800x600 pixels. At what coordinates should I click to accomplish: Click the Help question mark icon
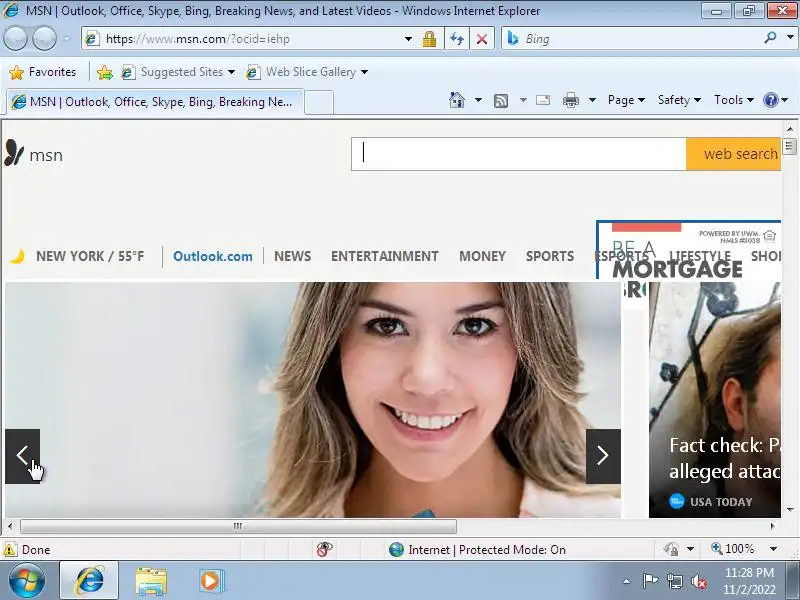pos(770,100)
